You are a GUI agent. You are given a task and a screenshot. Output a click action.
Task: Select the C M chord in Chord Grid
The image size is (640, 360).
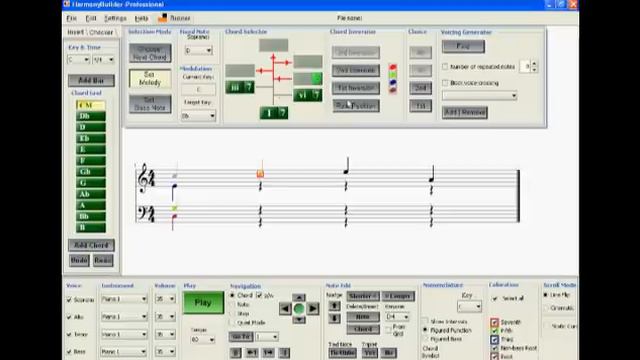tap(91, 105)
